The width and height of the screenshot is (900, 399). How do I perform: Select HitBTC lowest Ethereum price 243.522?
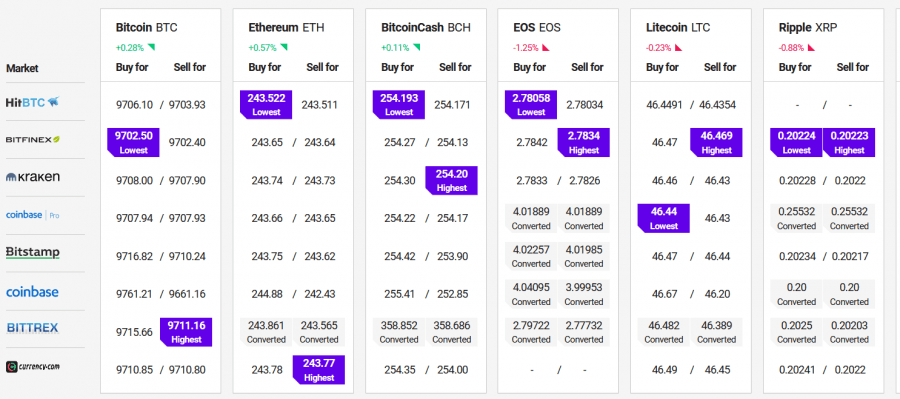266,104
